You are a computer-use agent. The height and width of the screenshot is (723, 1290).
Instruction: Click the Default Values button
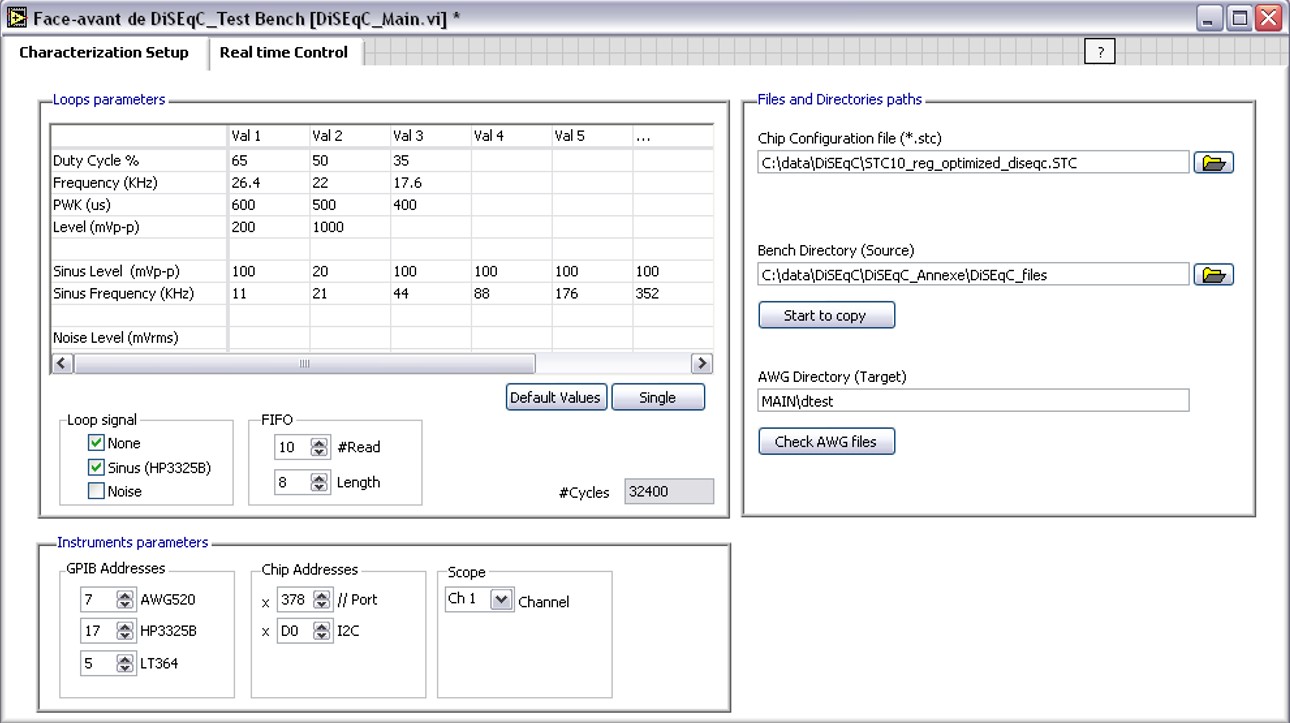tap(556, 397)
